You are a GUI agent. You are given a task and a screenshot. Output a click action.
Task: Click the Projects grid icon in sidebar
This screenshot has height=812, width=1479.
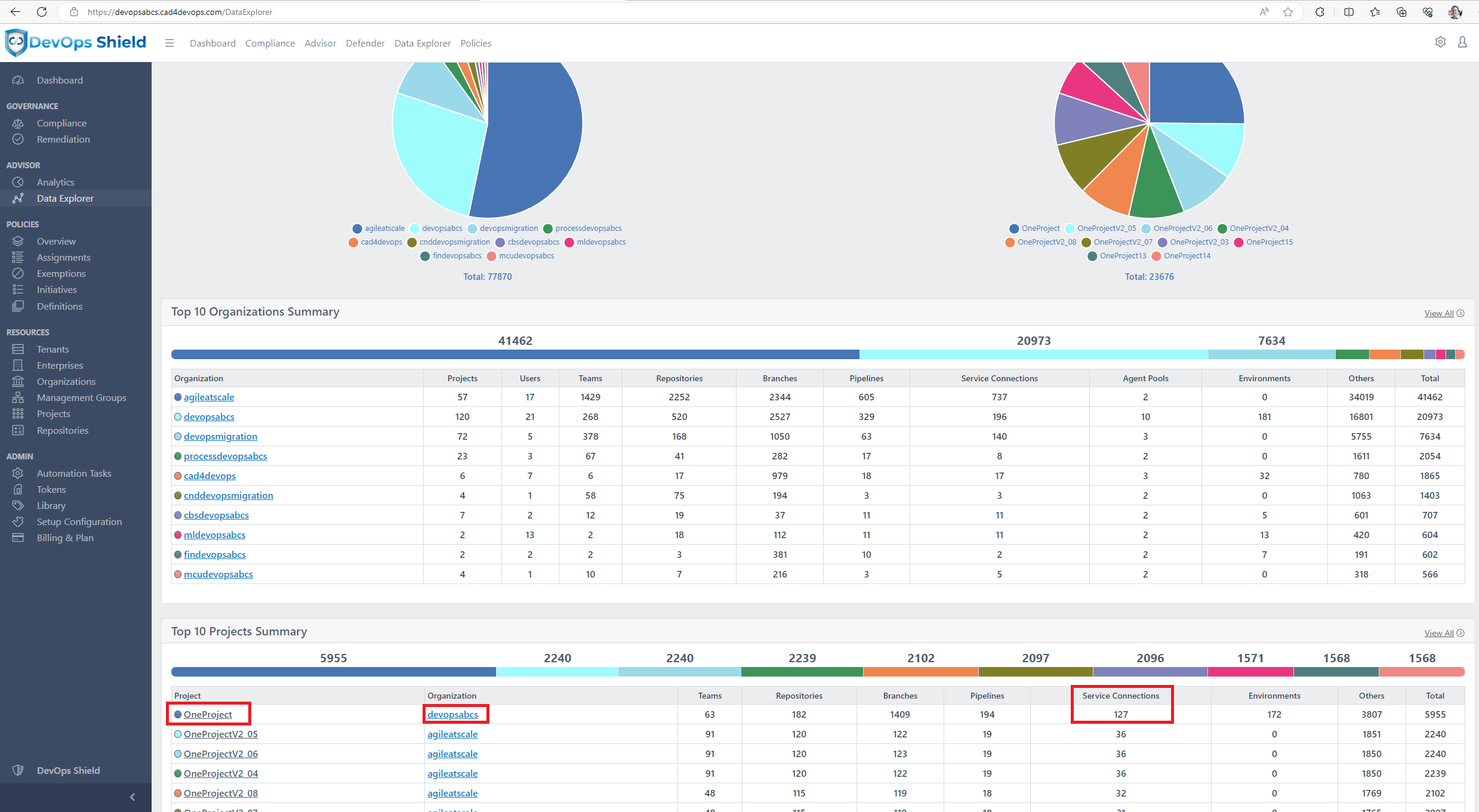pyautogui.click(x=19, y=413)
